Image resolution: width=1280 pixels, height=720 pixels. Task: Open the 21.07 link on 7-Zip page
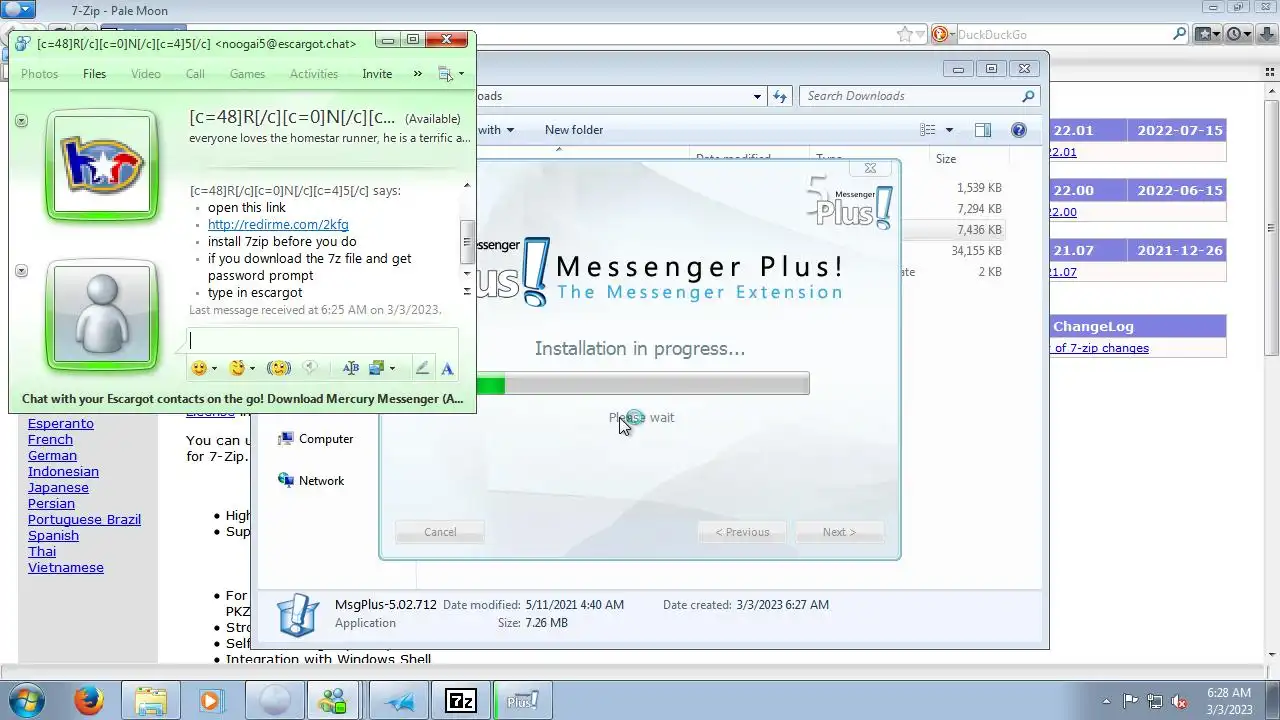(x=1062, y=272)
